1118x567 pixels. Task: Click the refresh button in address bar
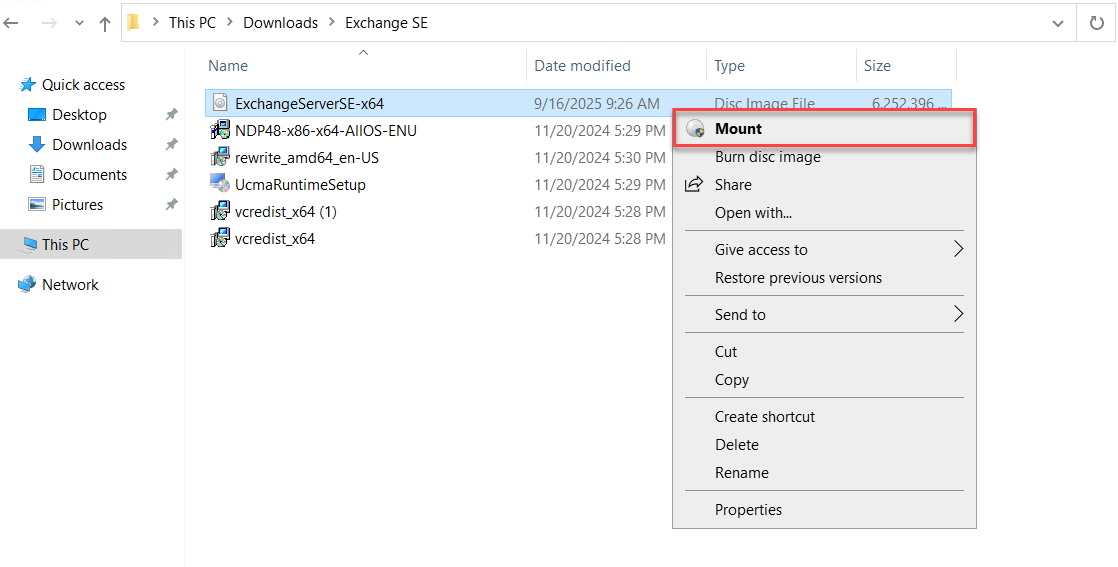tap(1097, 23)
